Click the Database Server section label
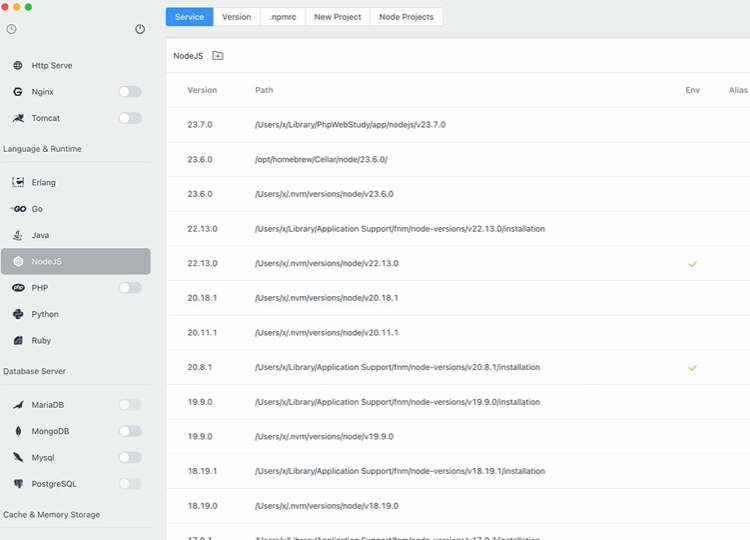Screen dimensions: 750x540 34,371
